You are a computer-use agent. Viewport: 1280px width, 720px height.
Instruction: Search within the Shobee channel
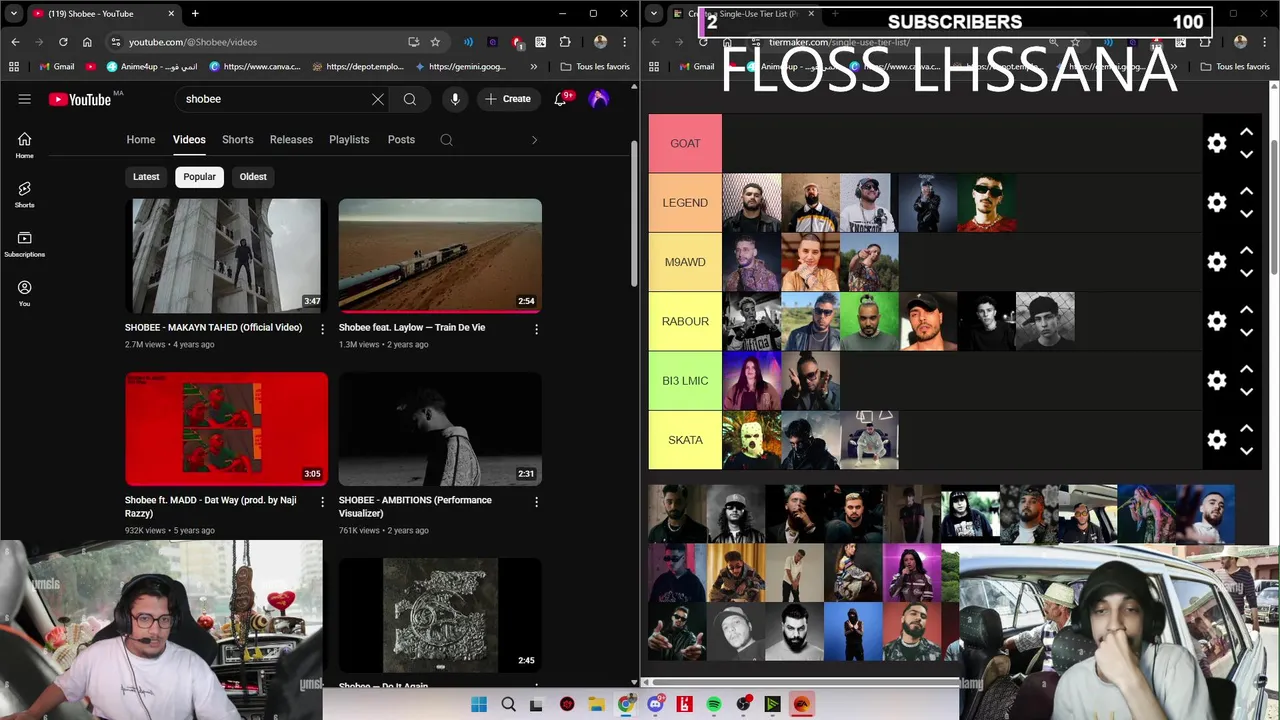(x=446, y=140)
